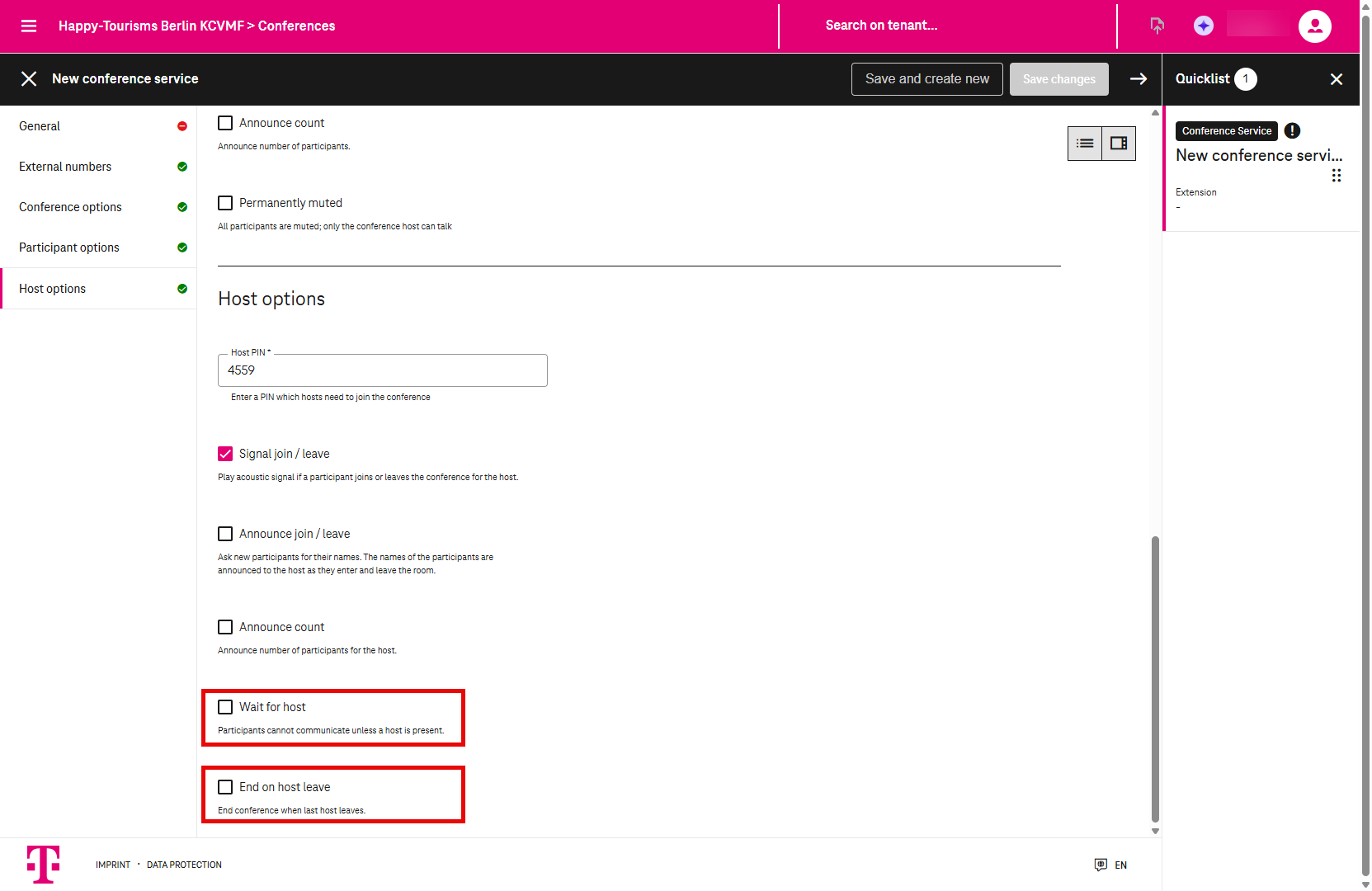Click the user profile avatar icon

coord(1314,26)
